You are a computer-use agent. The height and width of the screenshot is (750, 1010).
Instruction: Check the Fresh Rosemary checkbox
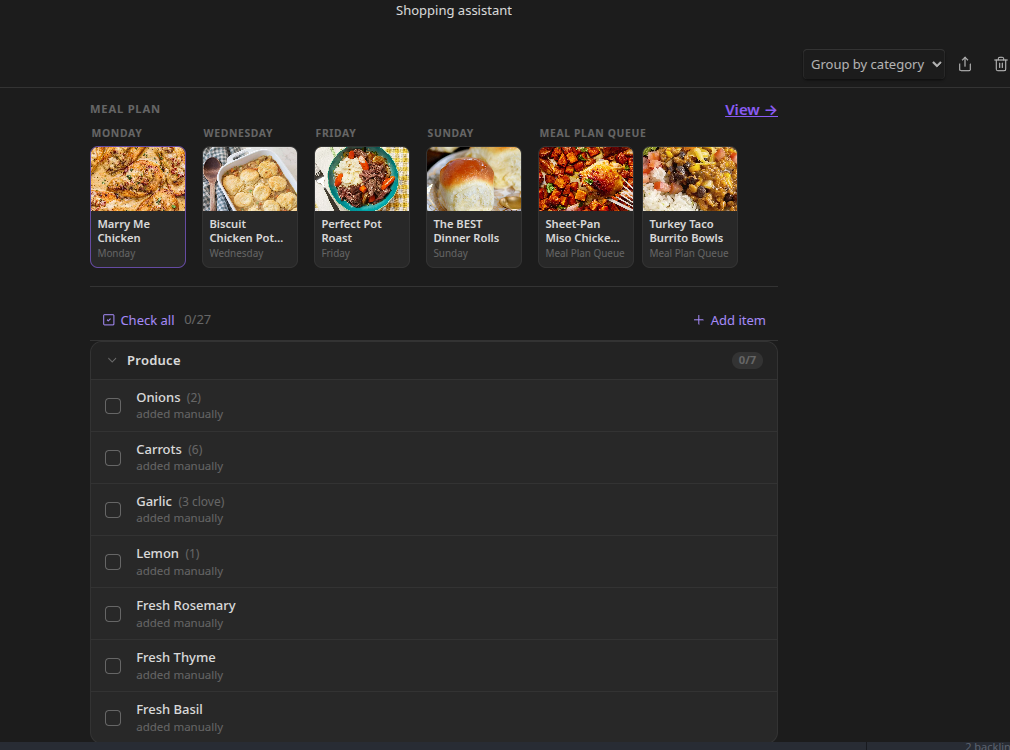coord(113,614)
